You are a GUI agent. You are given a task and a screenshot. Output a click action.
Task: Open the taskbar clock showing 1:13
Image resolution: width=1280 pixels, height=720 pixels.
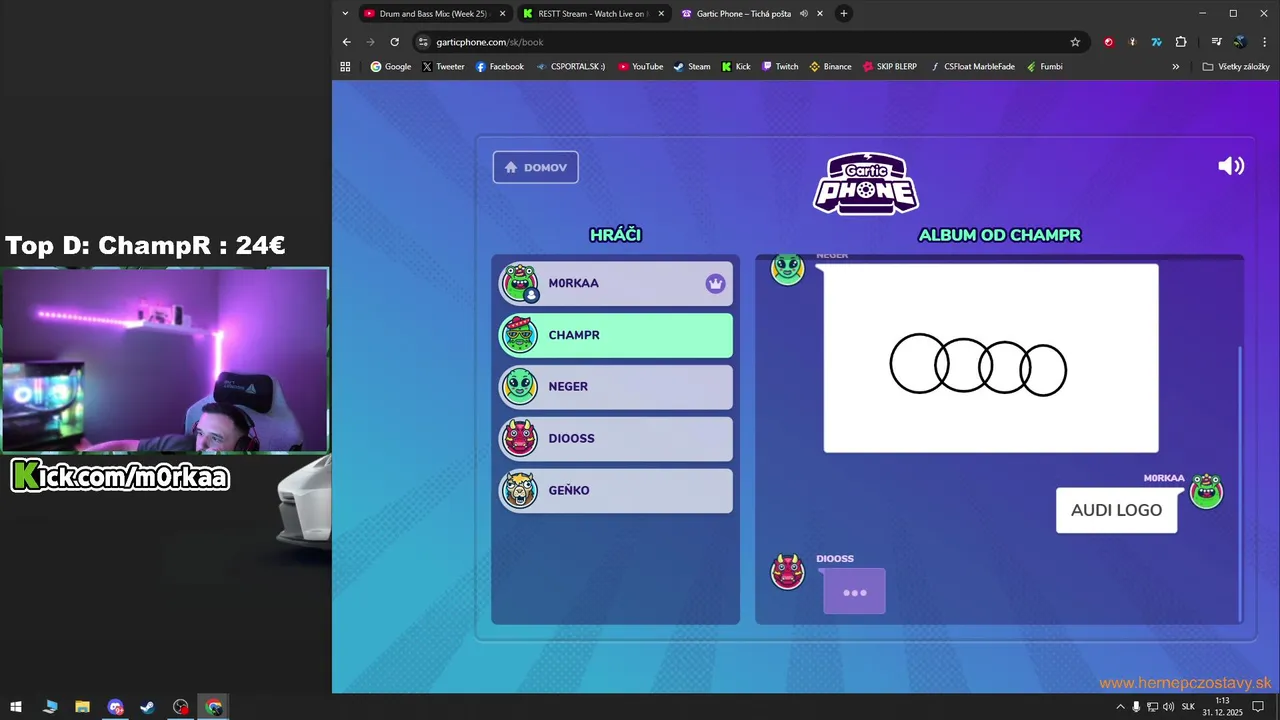point(1222,707)
